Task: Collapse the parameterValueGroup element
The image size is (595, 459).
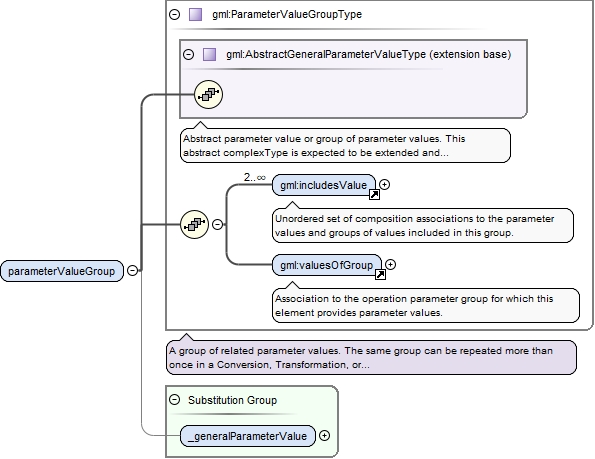Action: (x=132, y=270)
